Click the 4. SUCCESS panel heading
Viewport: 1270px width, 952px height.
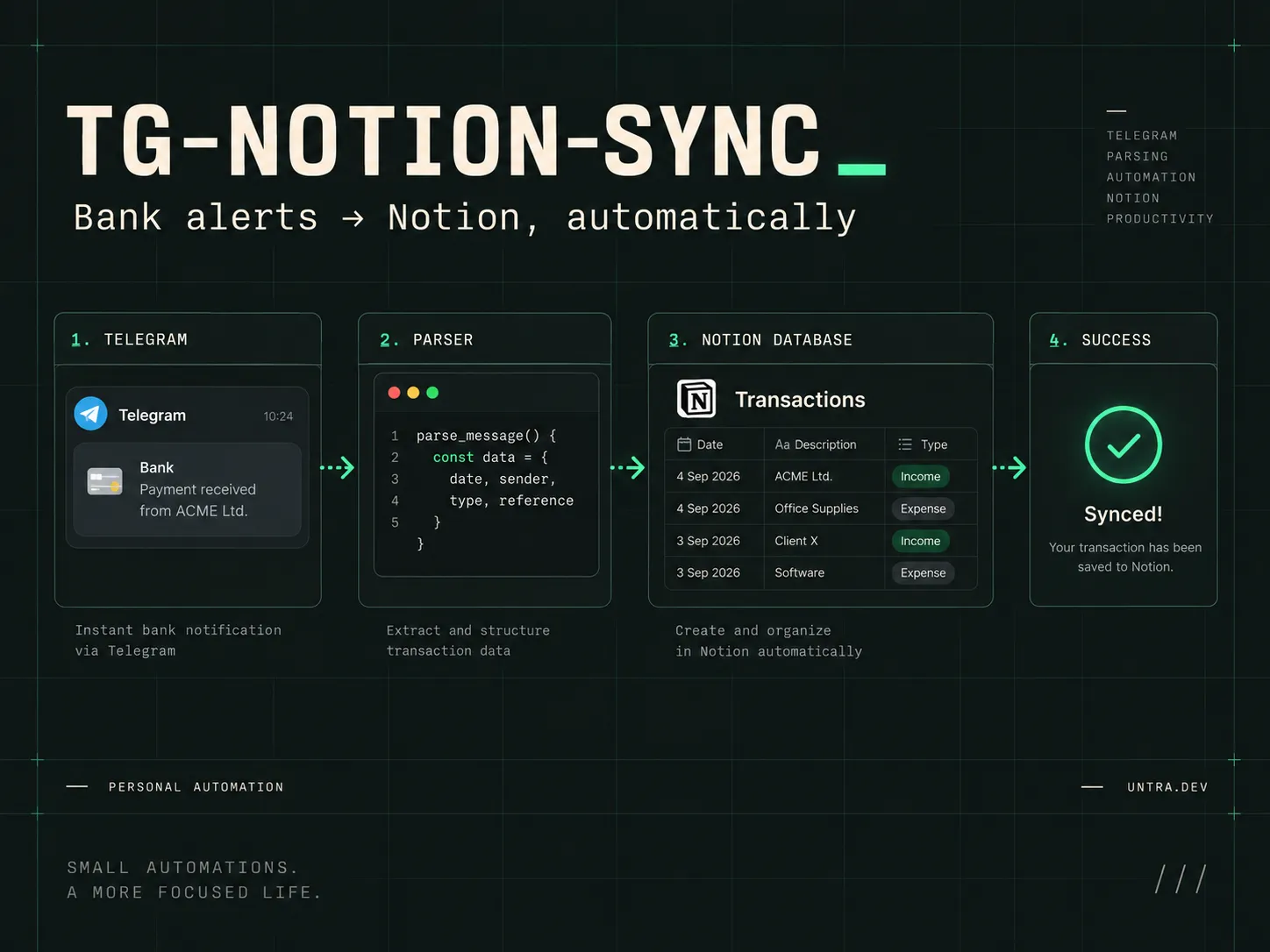point(1100,339)
